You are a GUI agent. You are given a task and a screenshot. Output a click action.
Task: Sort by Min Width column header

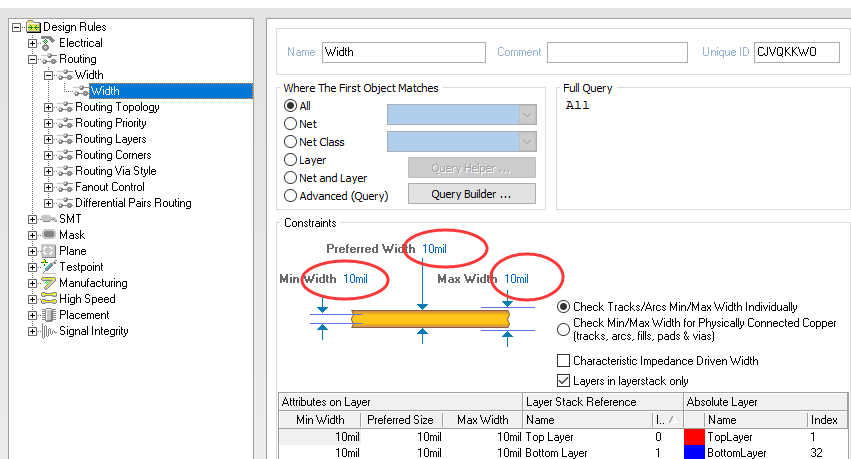tap(320, 420)
